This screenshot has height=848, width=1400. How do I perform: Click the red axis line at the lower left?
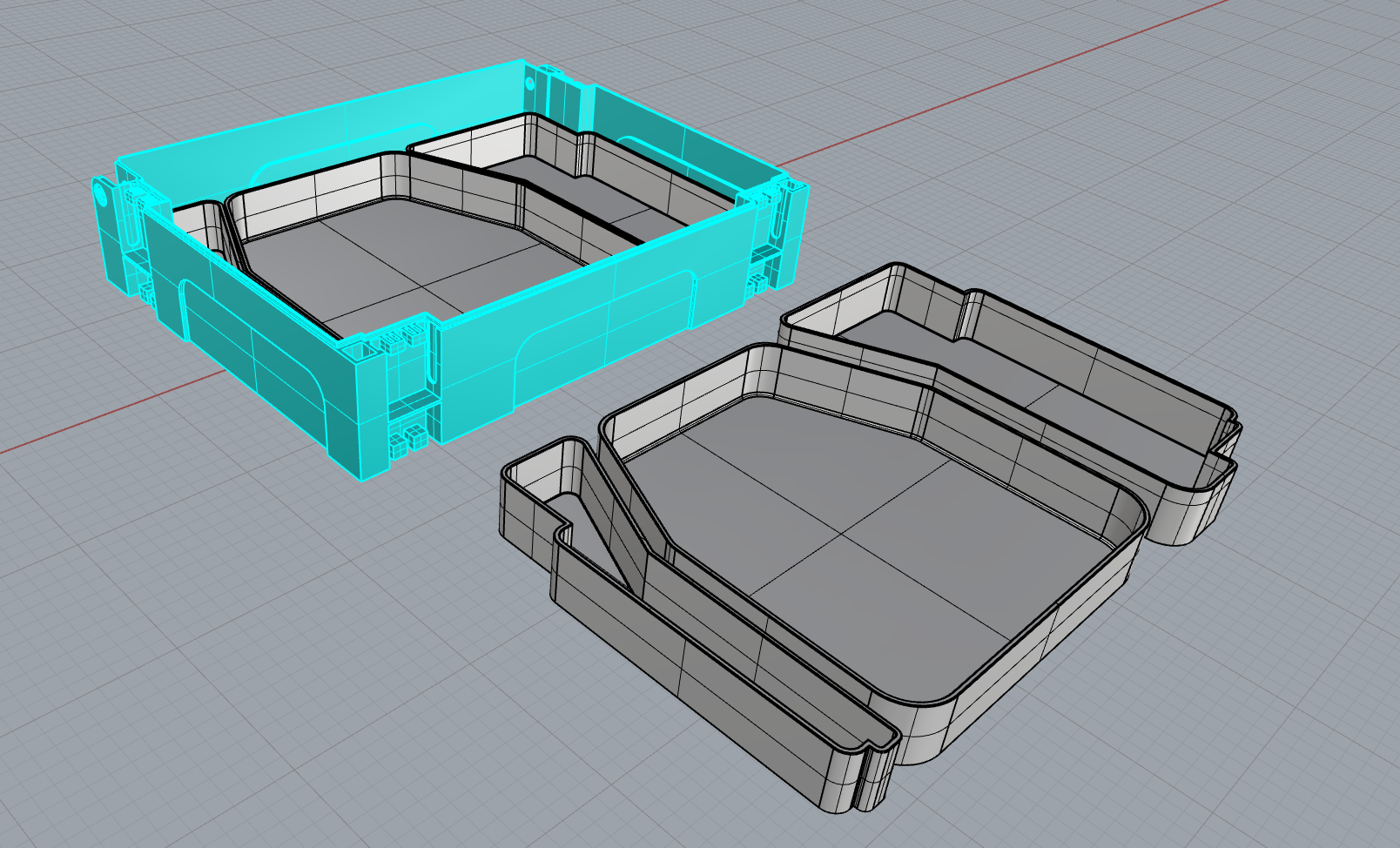click(87, 427)
